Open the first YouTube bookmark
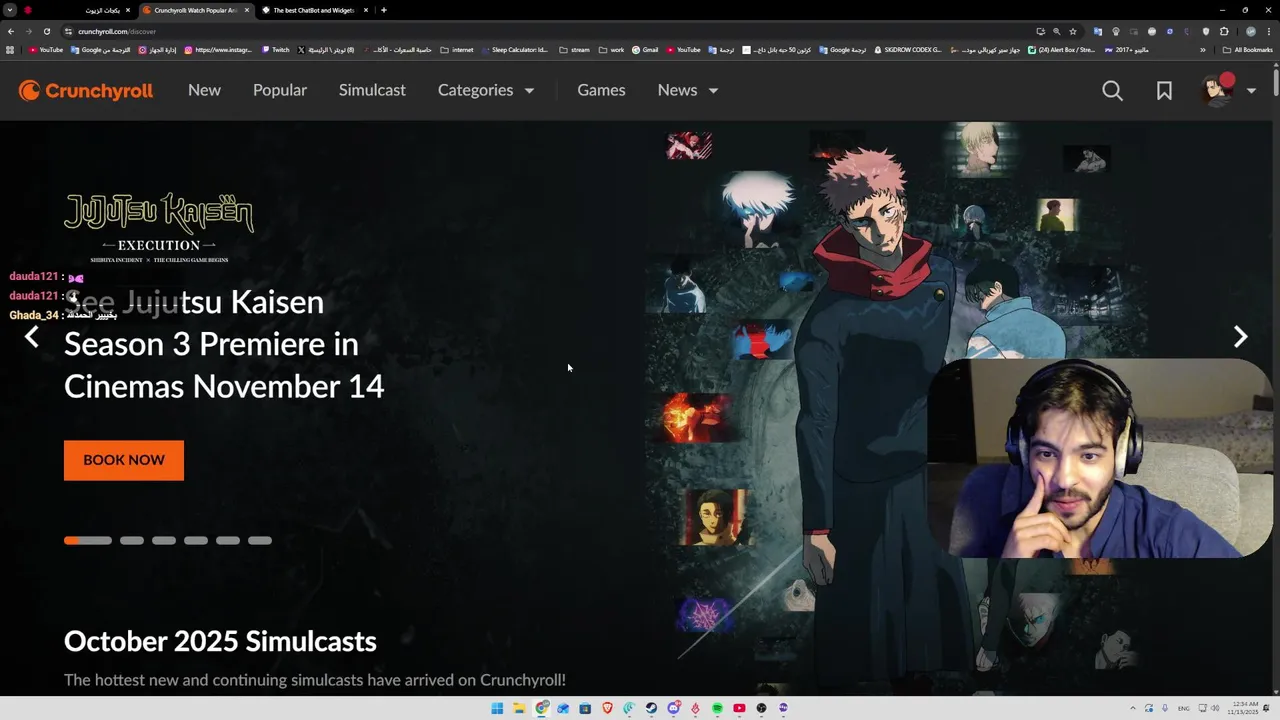Viewport: 1280px width, 720px height. [x=46, y=49]
